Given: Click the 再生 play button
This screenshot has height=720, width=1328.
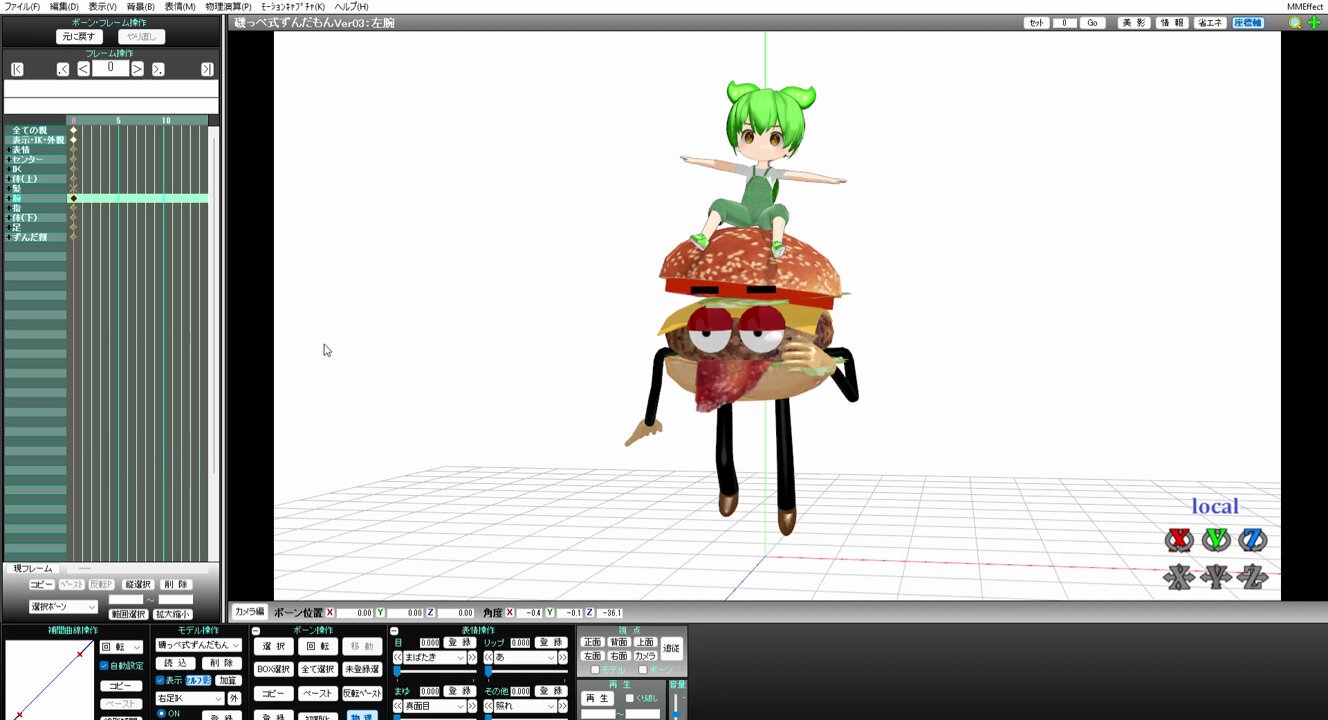Looking at the screenshot, I should point(598,698).
